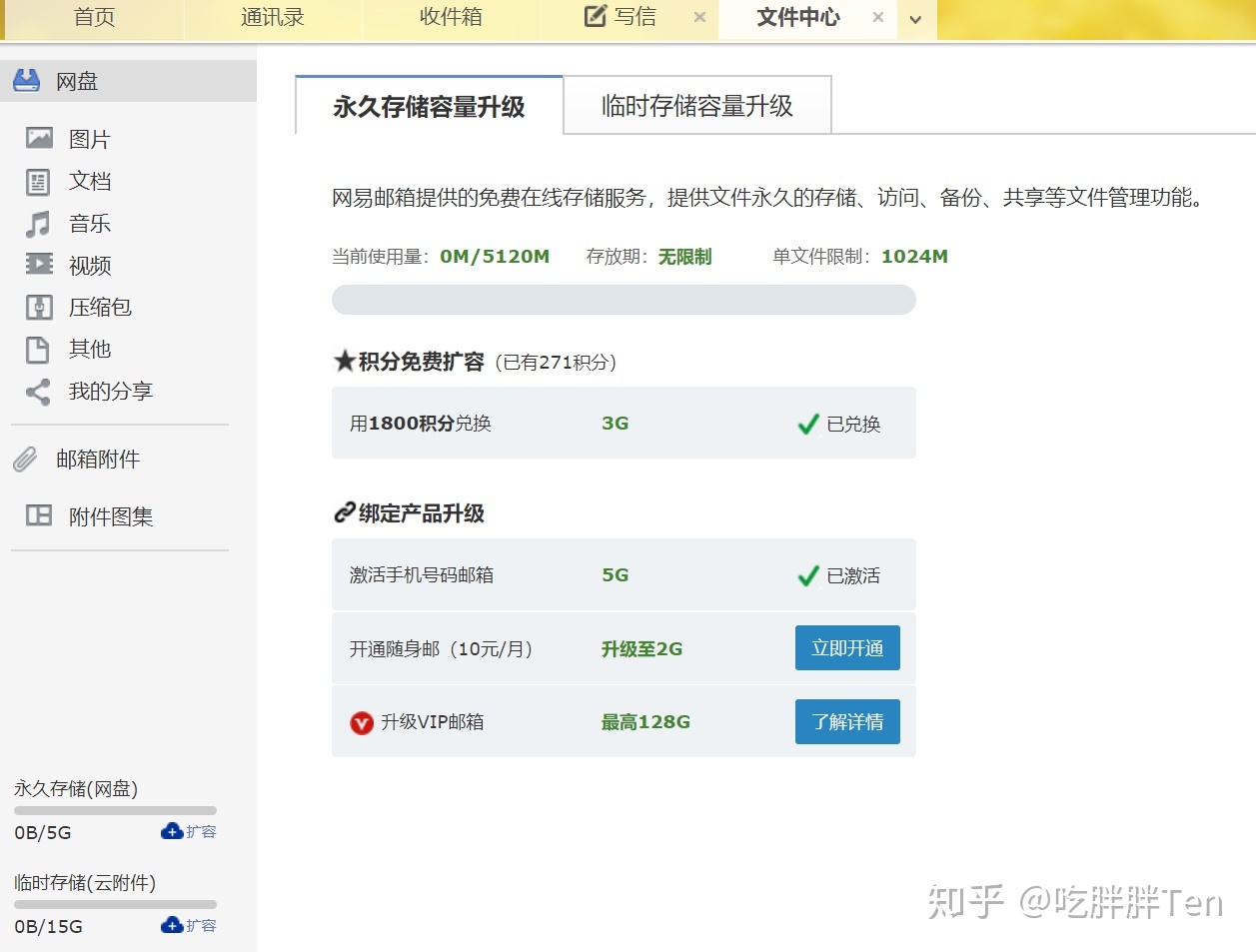
Task: Expand the dropdown arrow next to 文件中心 tab
Action: (916, 19)
